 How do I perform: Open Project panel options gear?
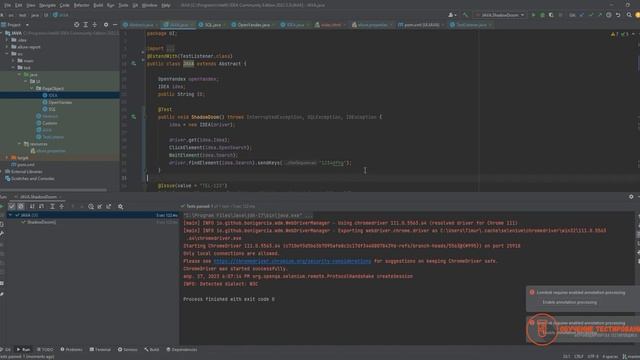(106, 25)
